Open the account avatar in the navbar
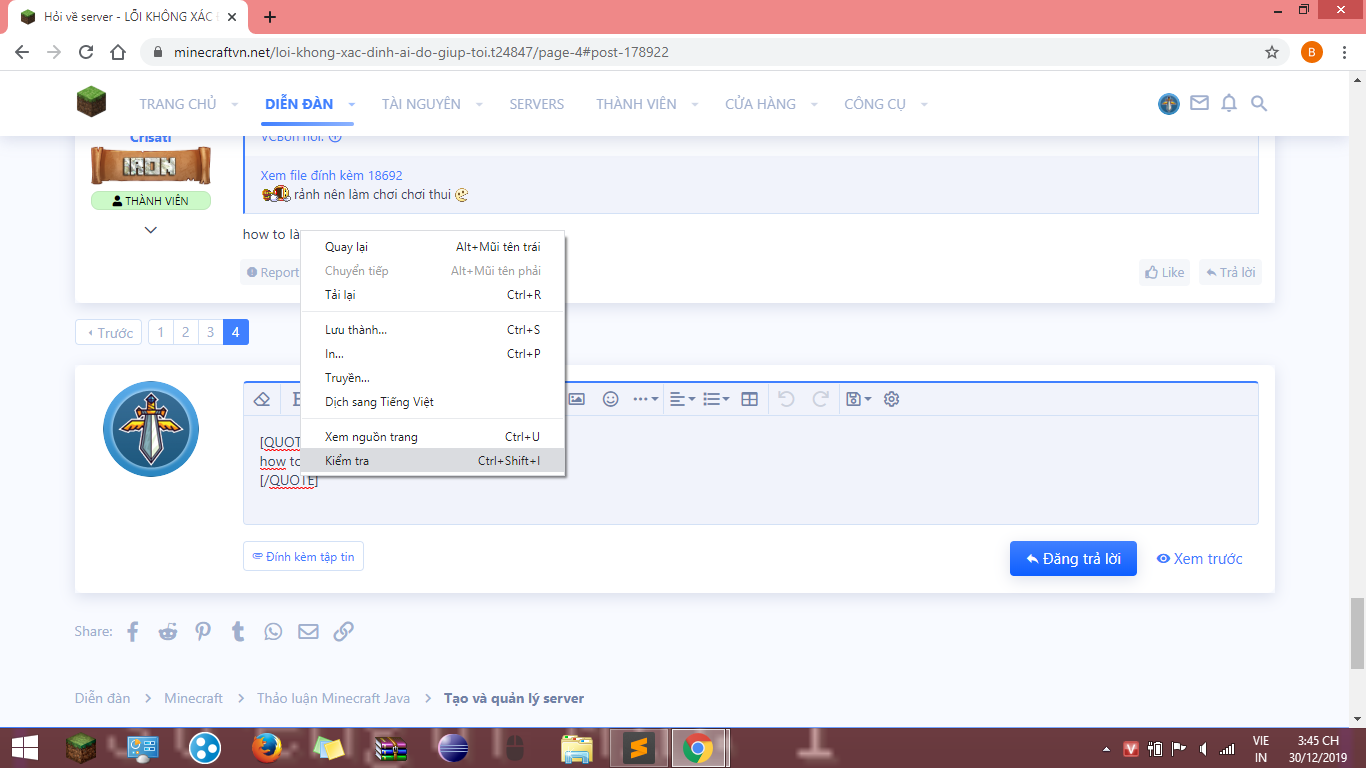1366x768 pixels. tap(1169, 104)
